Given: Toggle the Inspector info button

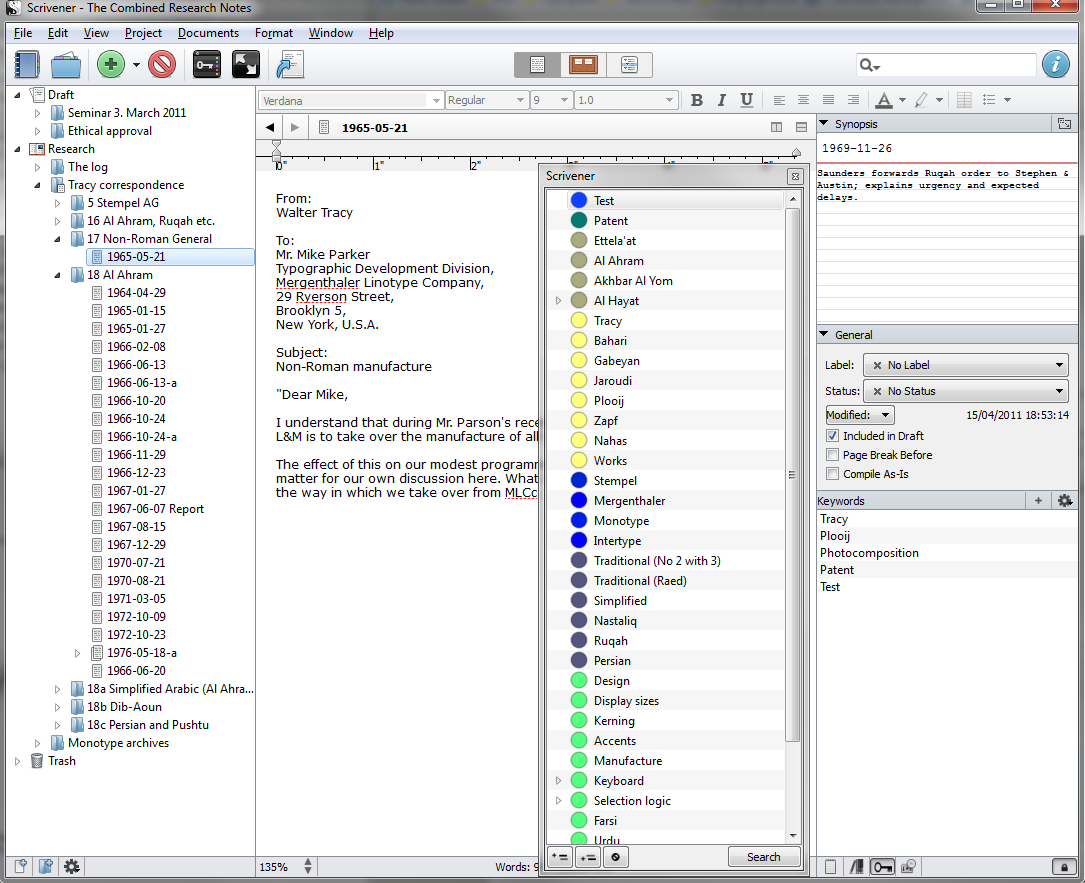Looking at the screenshot, I should (x=1055, y=64).
